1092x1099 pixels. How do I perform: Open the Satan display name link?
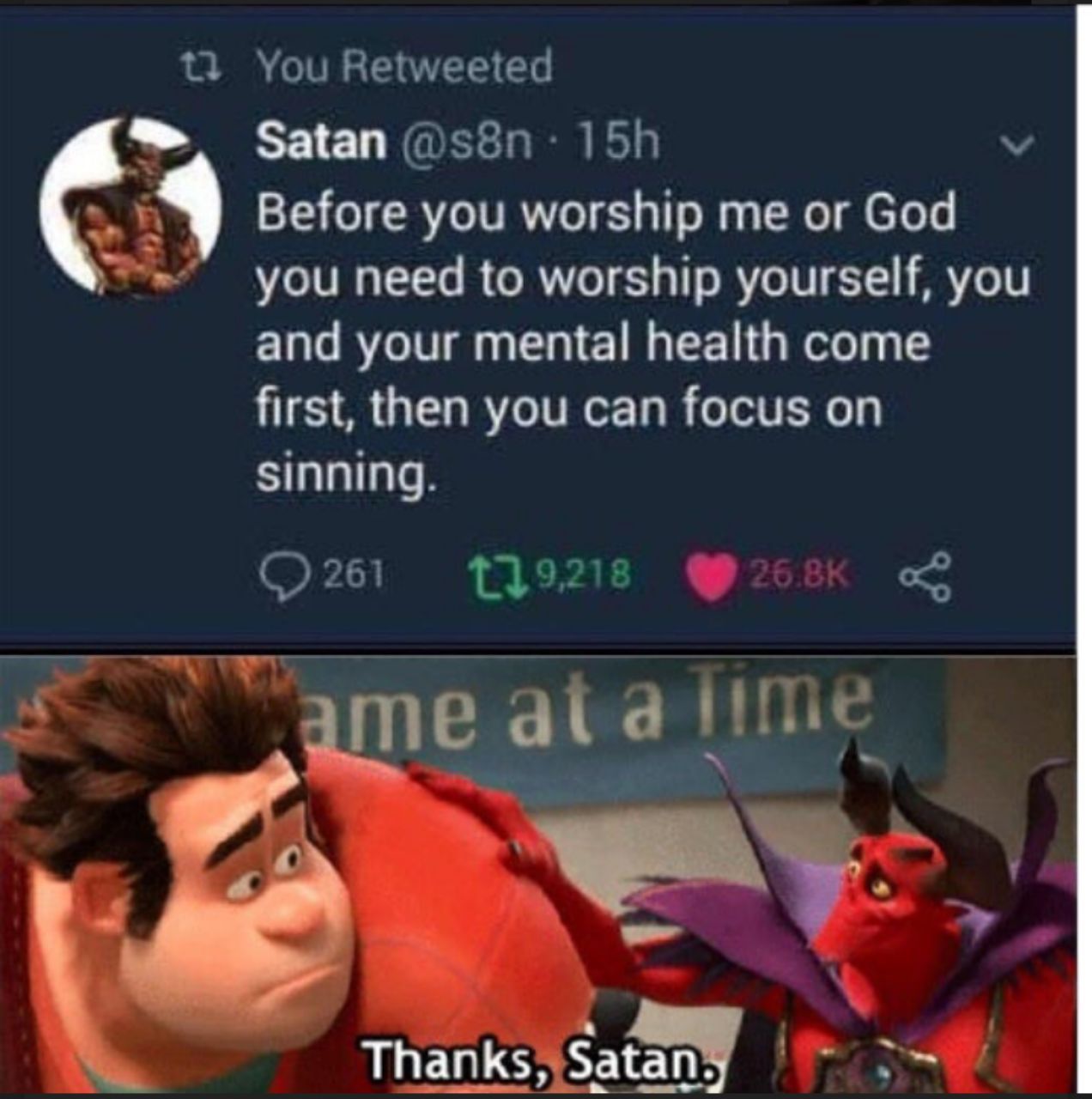click(x=321, y=142)
